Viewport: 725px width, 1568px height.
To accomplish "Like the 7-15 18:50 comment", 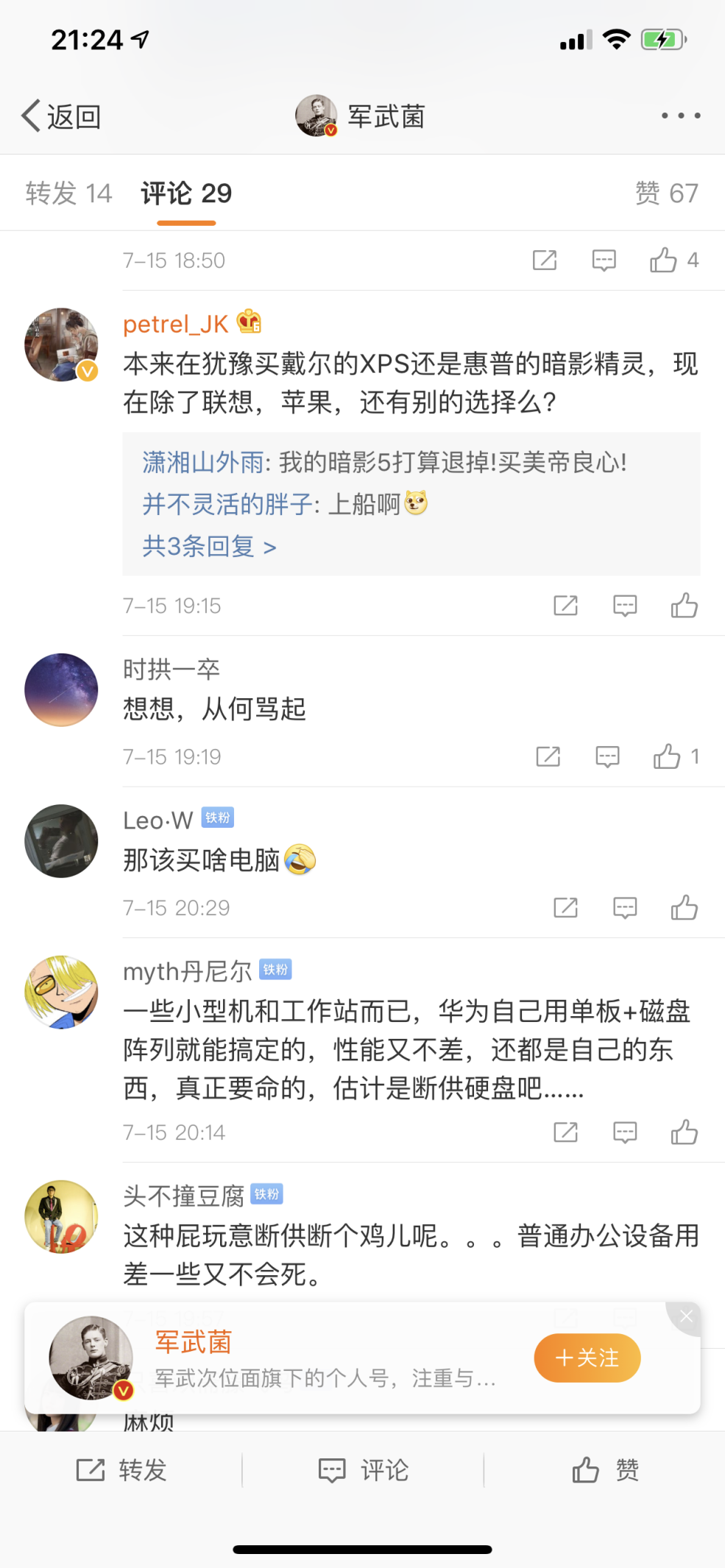I will pos(664,260).
